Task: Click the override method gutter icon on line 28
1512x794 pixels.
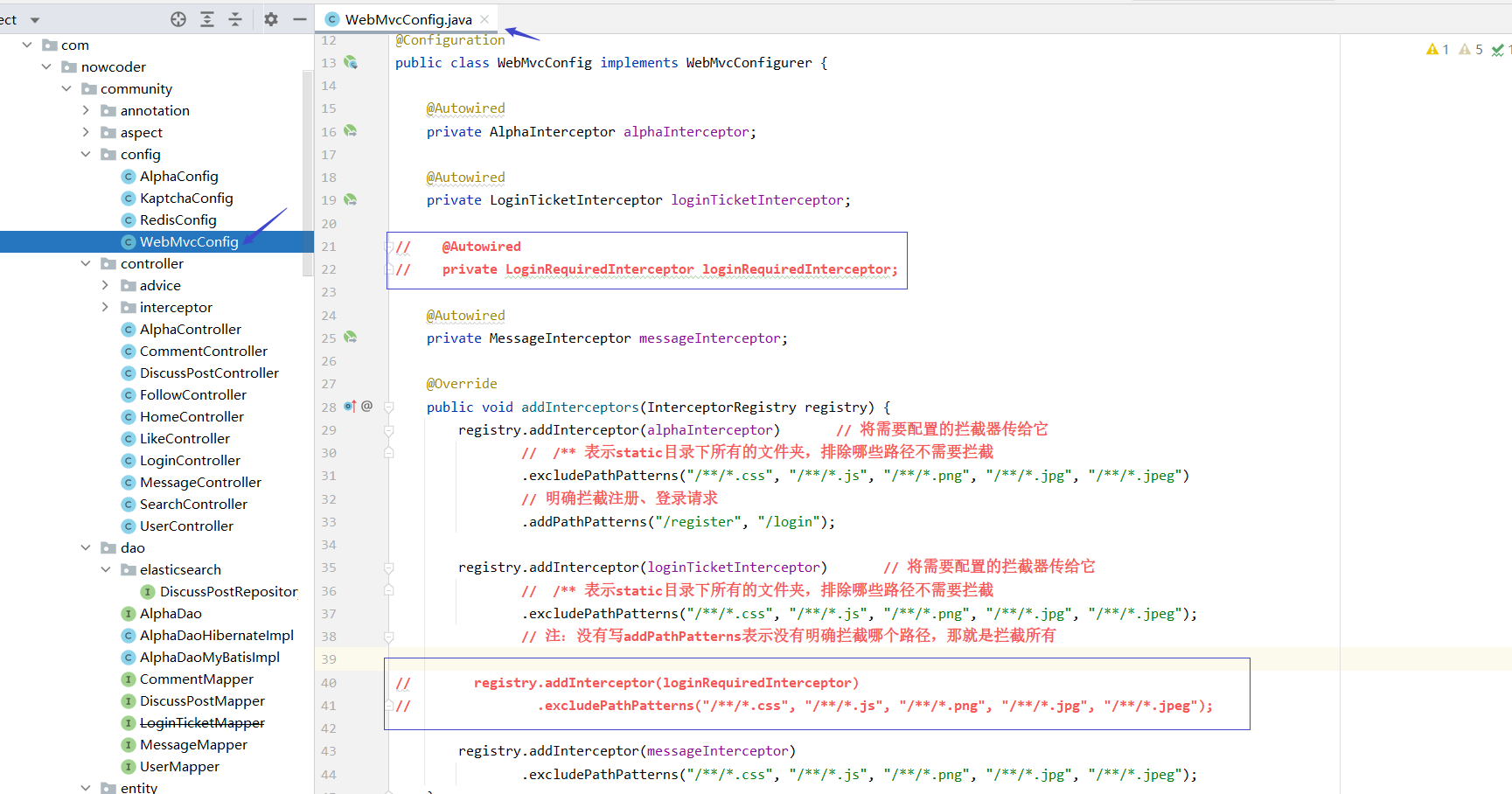Action: [x=350, y=407]
